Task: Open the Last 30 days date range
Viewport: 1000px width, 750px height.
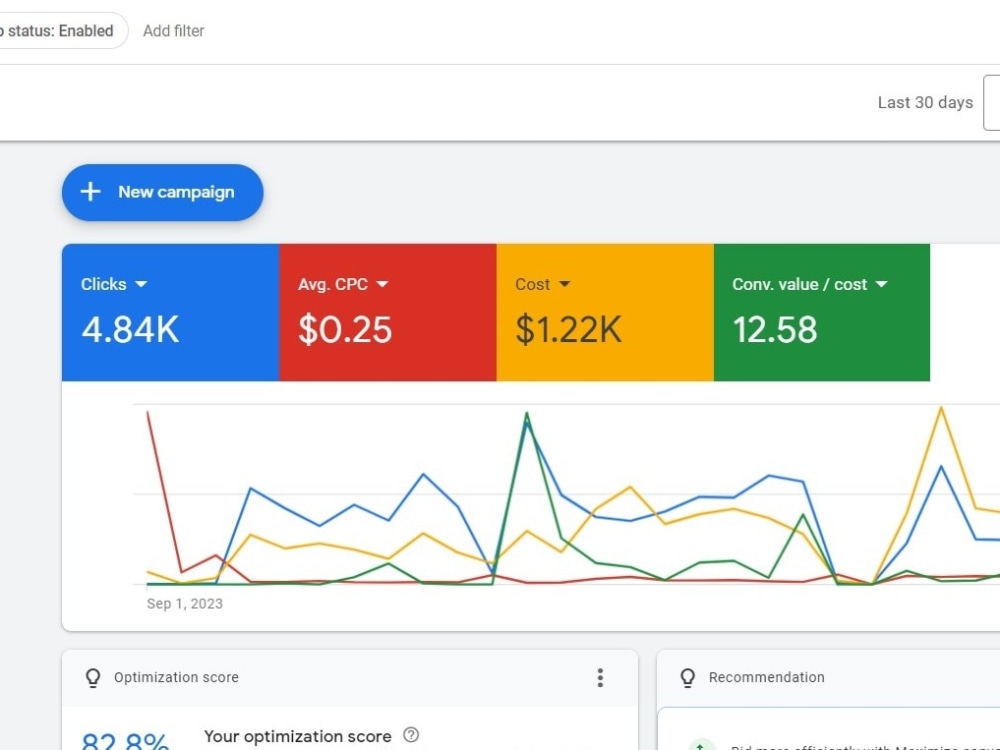Action: coord(925,103)
